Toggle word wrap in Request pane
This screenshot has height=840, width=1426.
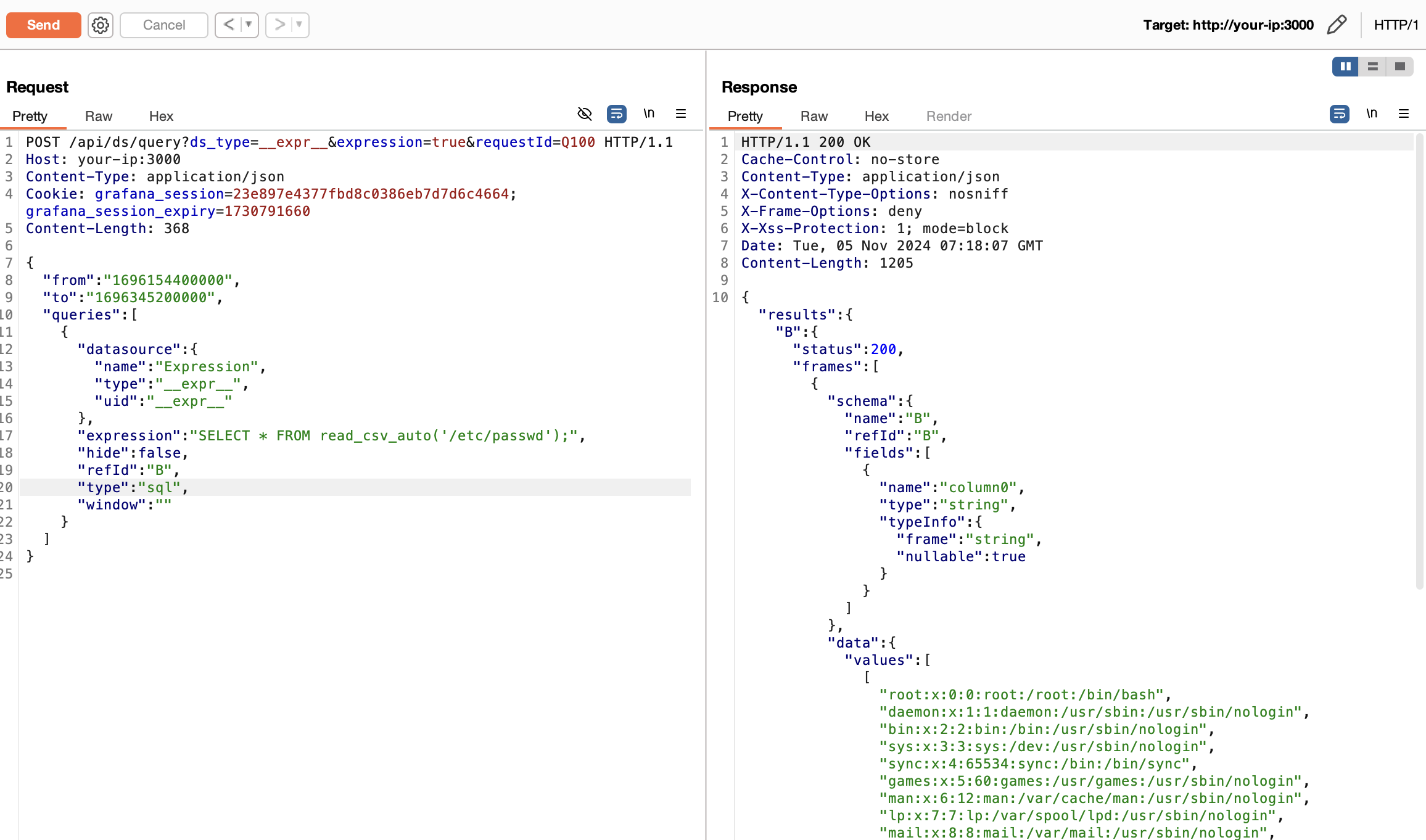[617, 114]
